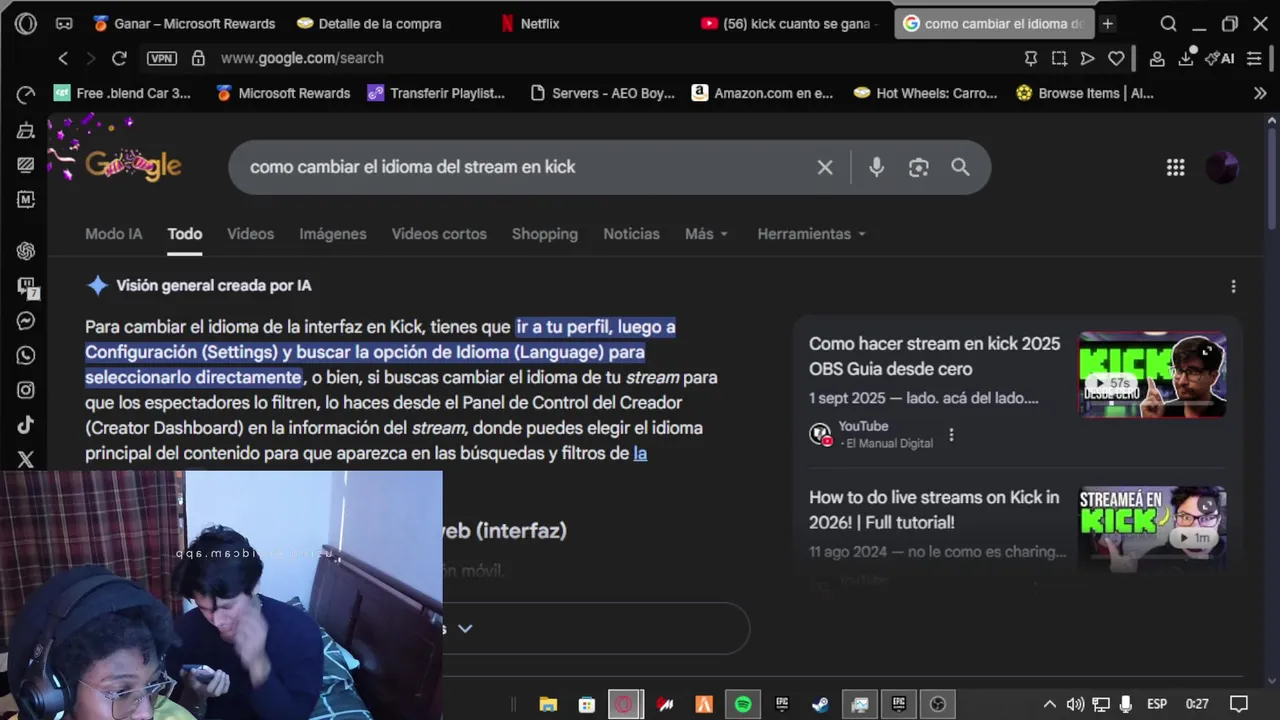The image size is (1280, 720).
Task: Open the browser profile icon in toolbar
Action: click(1157, 58)
